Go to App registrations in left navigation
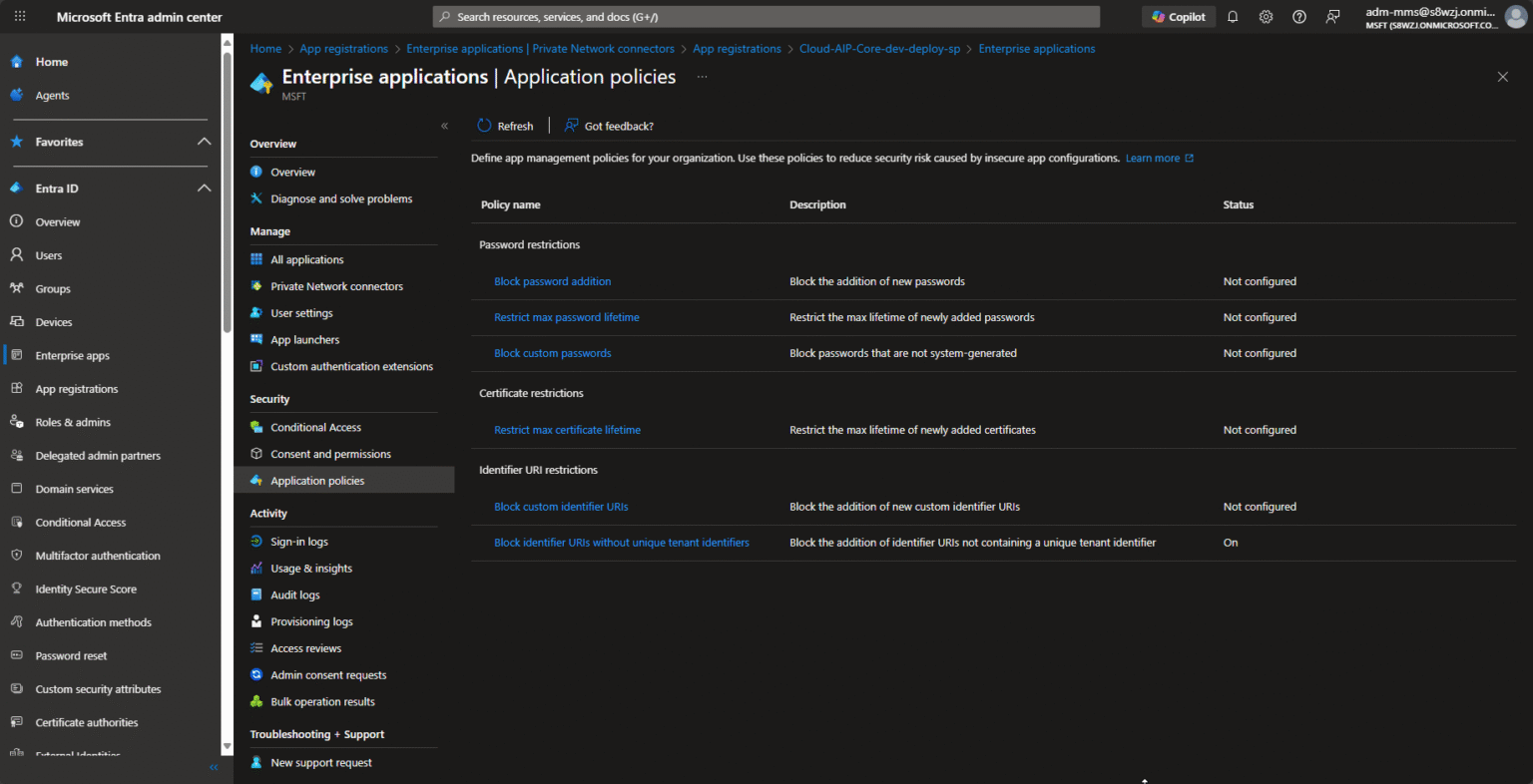Viewport: 1533px width, 784px height. 76,389
